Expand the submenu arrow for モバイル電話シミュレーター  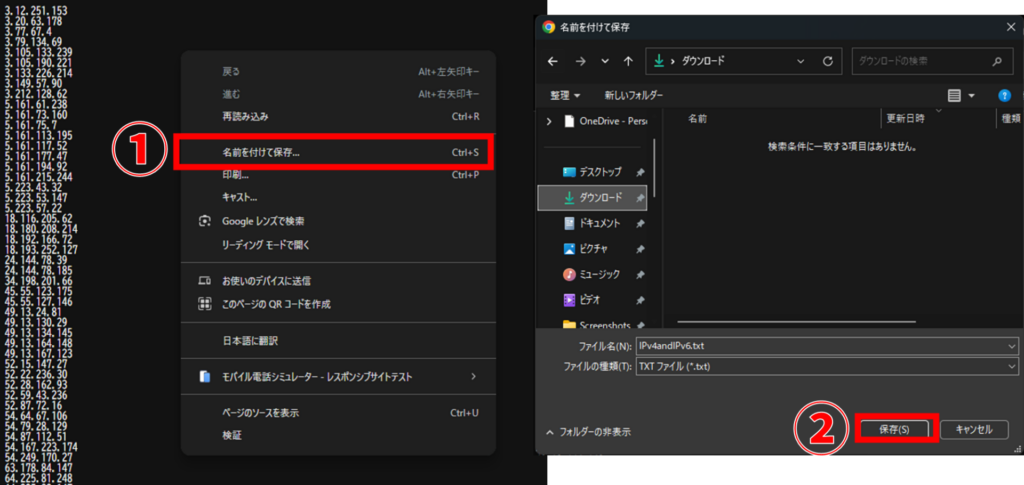473,377
